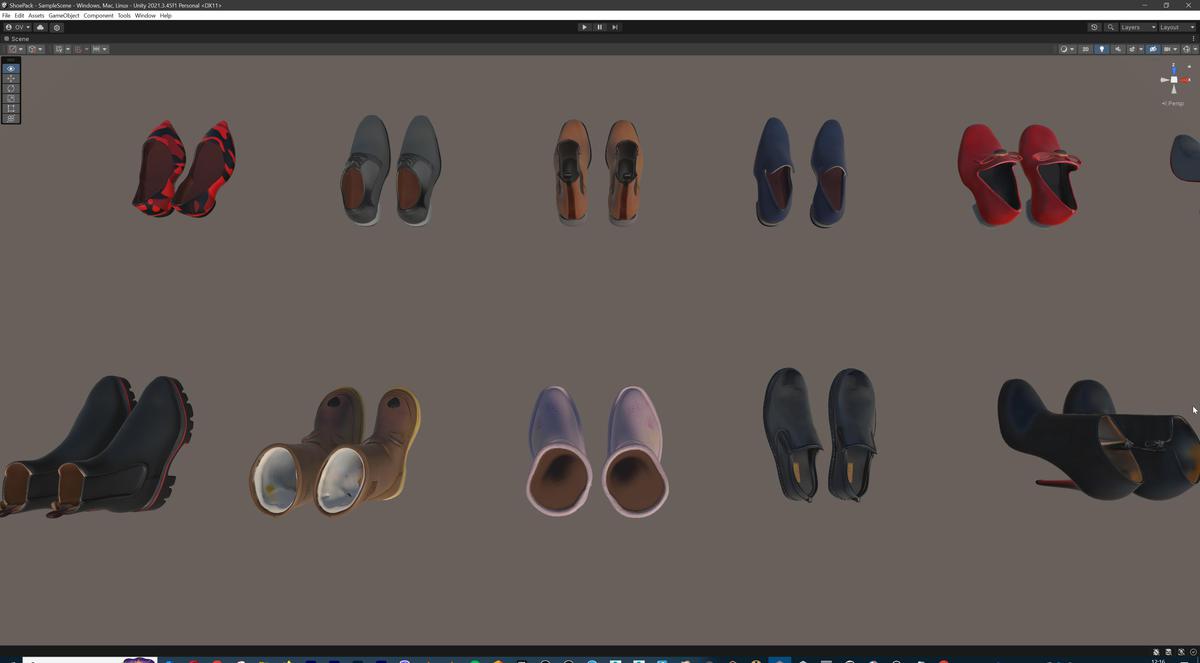Open the shading mode dropdown

click(1065, 48)
